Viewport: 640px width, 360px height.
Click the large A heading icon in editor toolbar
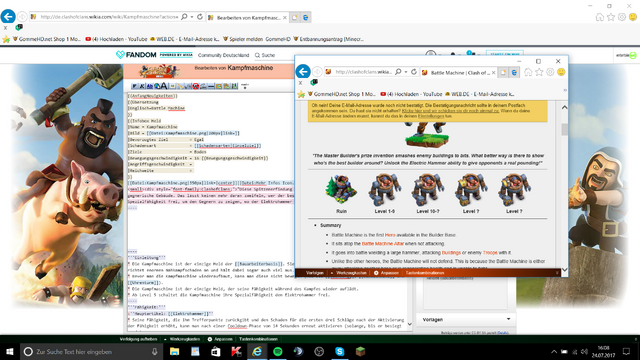(164, 86)
